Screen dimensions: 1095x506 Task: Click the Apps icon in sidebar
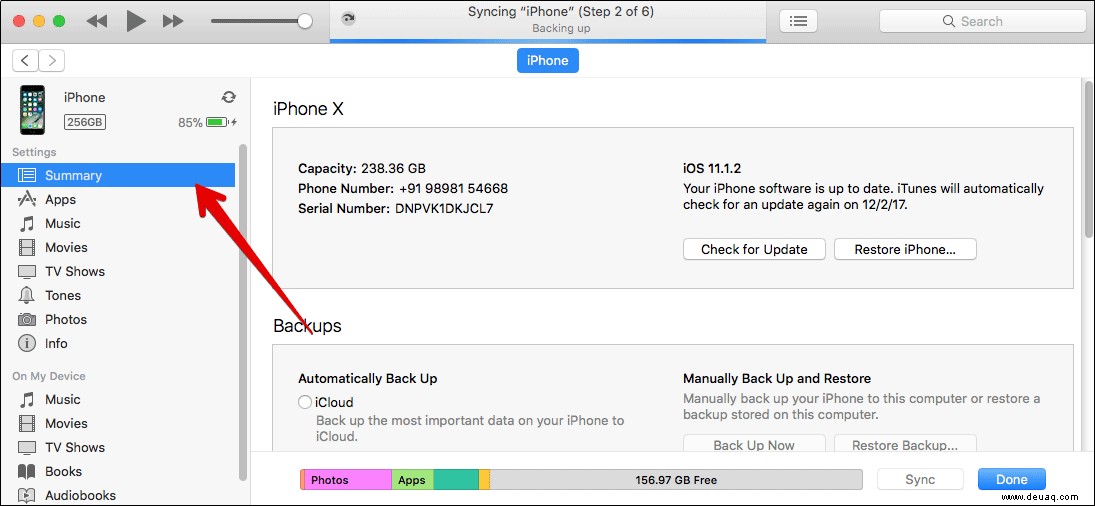click(x=27, y=199)
